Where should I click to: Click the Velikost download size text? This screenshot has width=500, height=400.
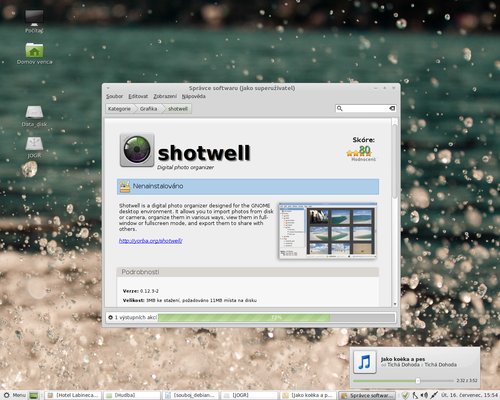(190, 300)
